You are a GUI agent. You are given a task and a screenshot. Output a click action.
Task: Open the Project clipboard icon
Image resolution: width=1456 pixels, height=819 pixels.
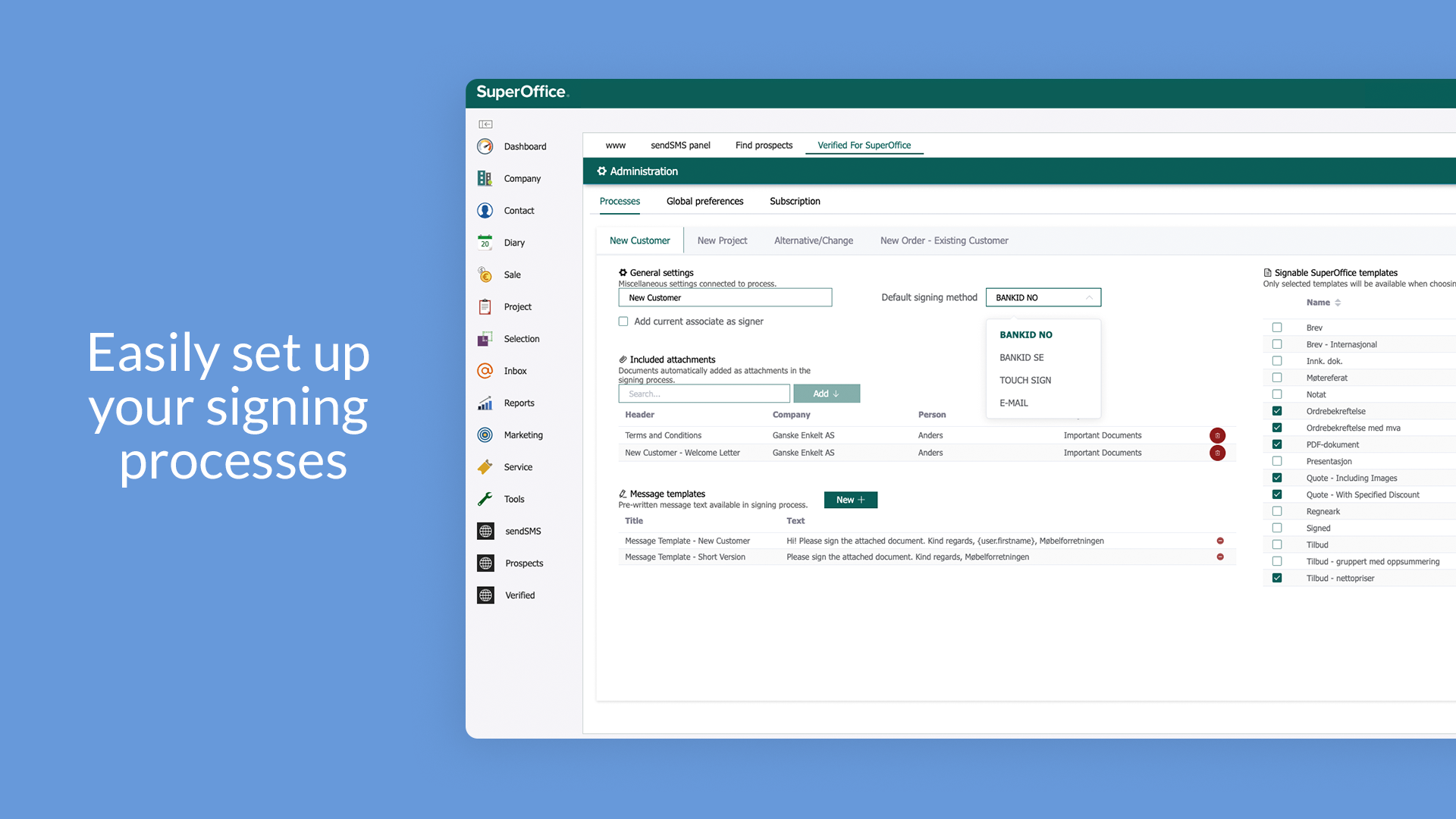pyautogui.click(x=485, y=307)
